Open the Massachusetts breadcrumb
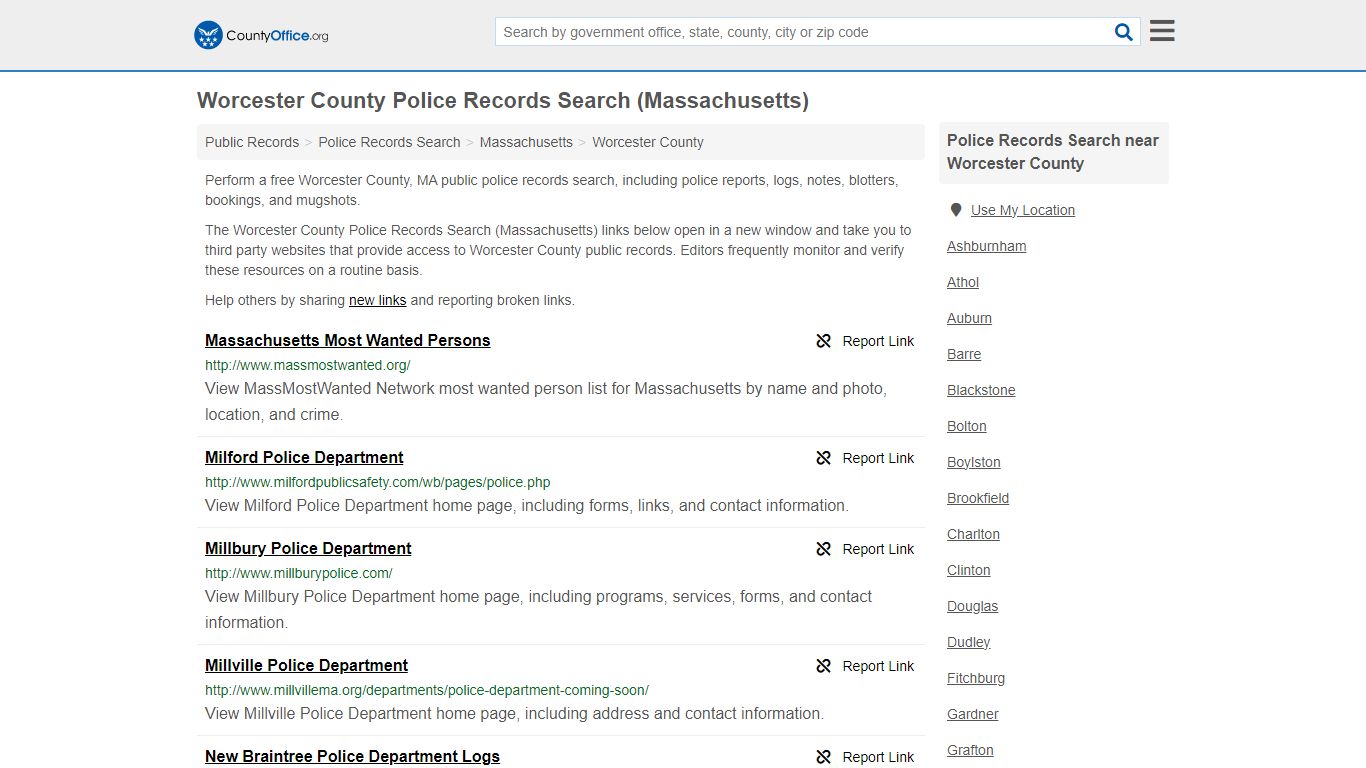This screenshot has width=1366, height=768. [526, 142]
